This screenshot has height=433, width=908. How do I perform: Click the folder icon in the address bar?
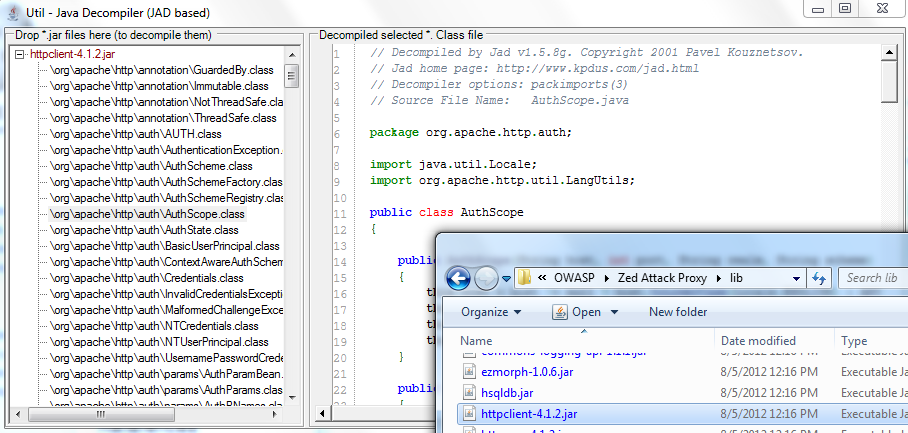(525, 278)
